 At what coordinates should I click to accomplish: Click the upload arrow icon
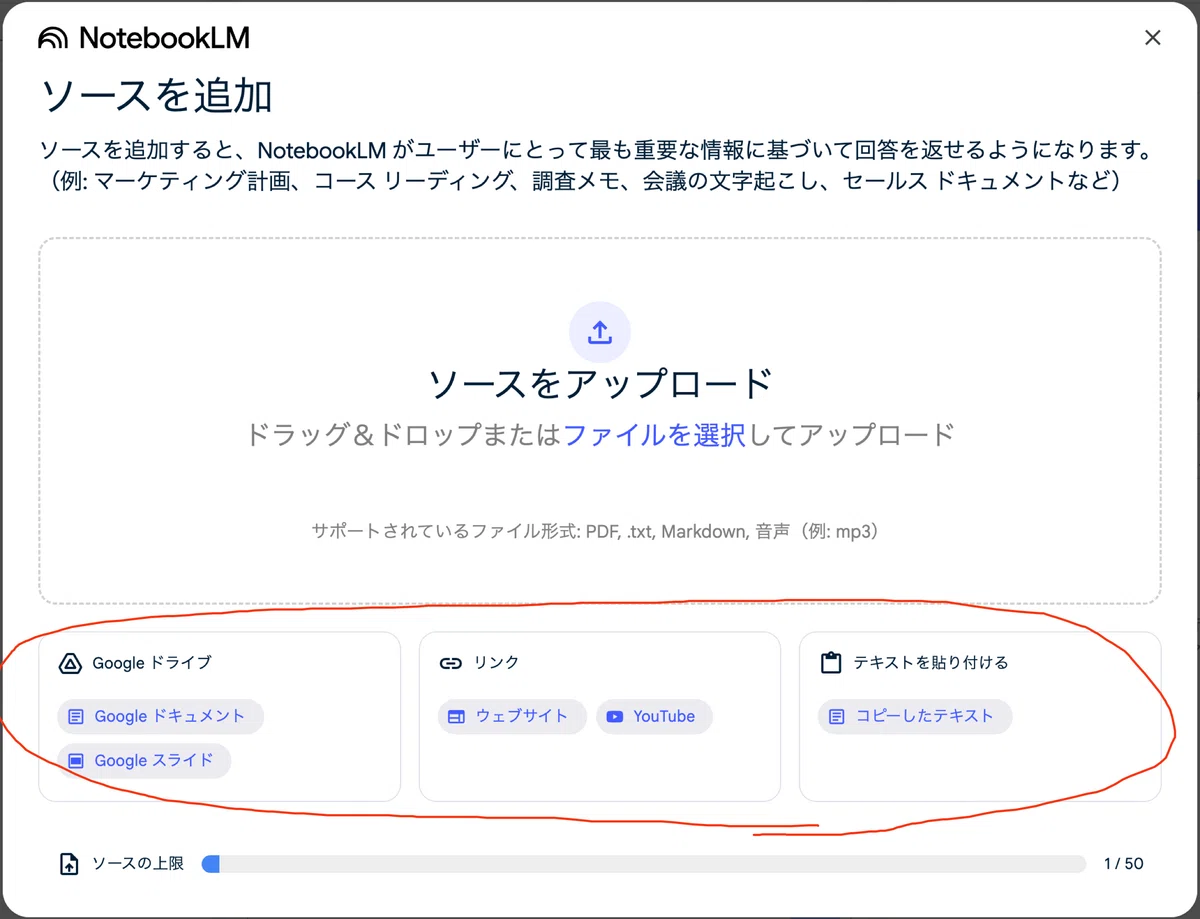click(600, 332)
